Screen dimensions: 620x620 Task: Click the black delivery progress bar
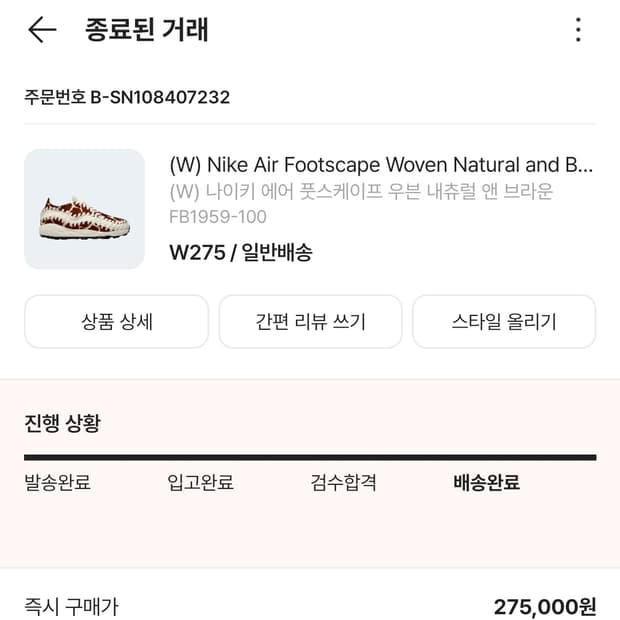pos(310,457)
